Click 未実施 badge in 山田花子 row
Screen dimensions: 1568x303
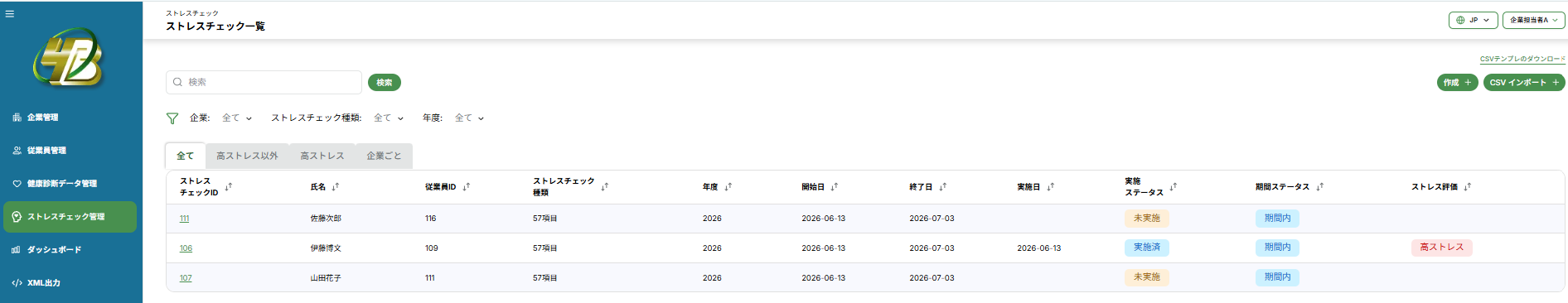pos(1147,277)
